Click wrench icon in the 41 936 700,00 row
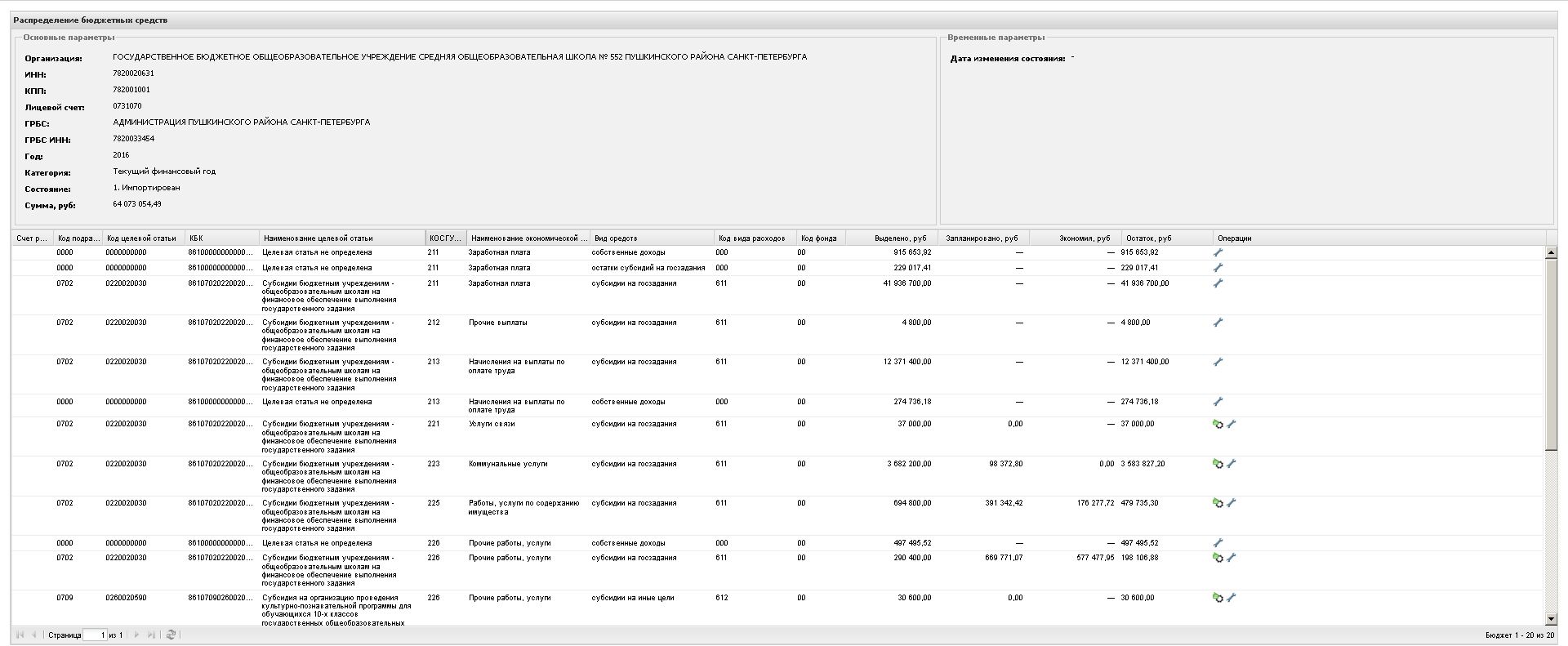This screenshot has height=646, width=1568. [x=1218, y=283]
